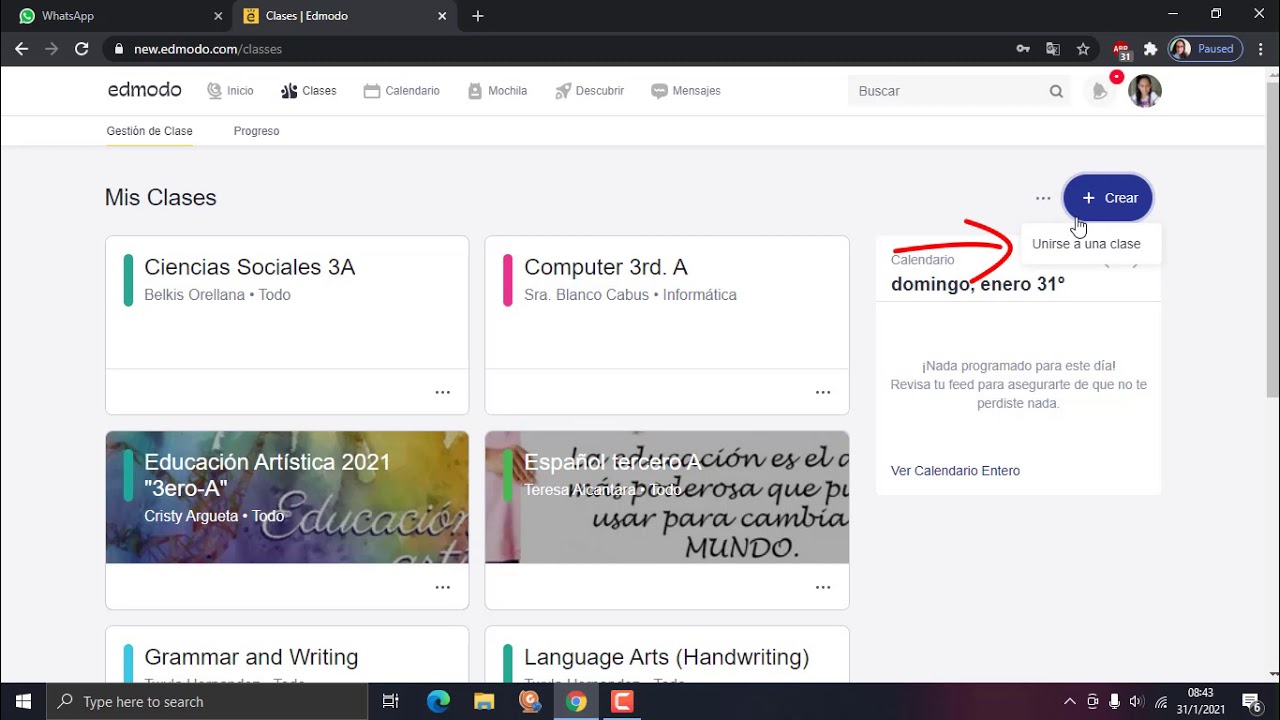Go forward in browser history
This screenshot has height=720, width=1280.
tap(51, 49)
